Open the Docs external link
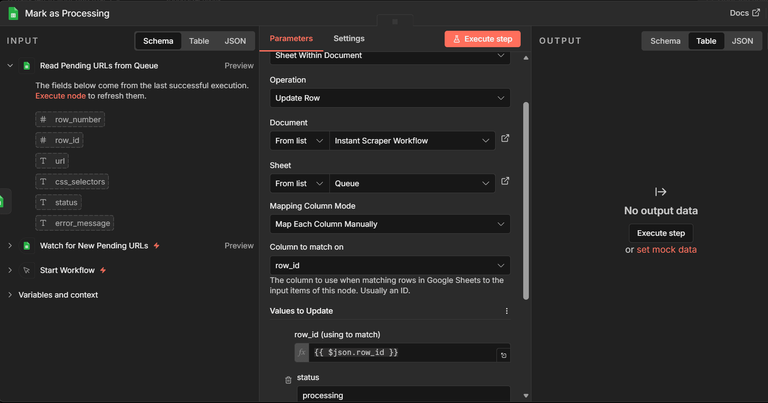This screenshot has height=403, width=768. pos(744,13)
